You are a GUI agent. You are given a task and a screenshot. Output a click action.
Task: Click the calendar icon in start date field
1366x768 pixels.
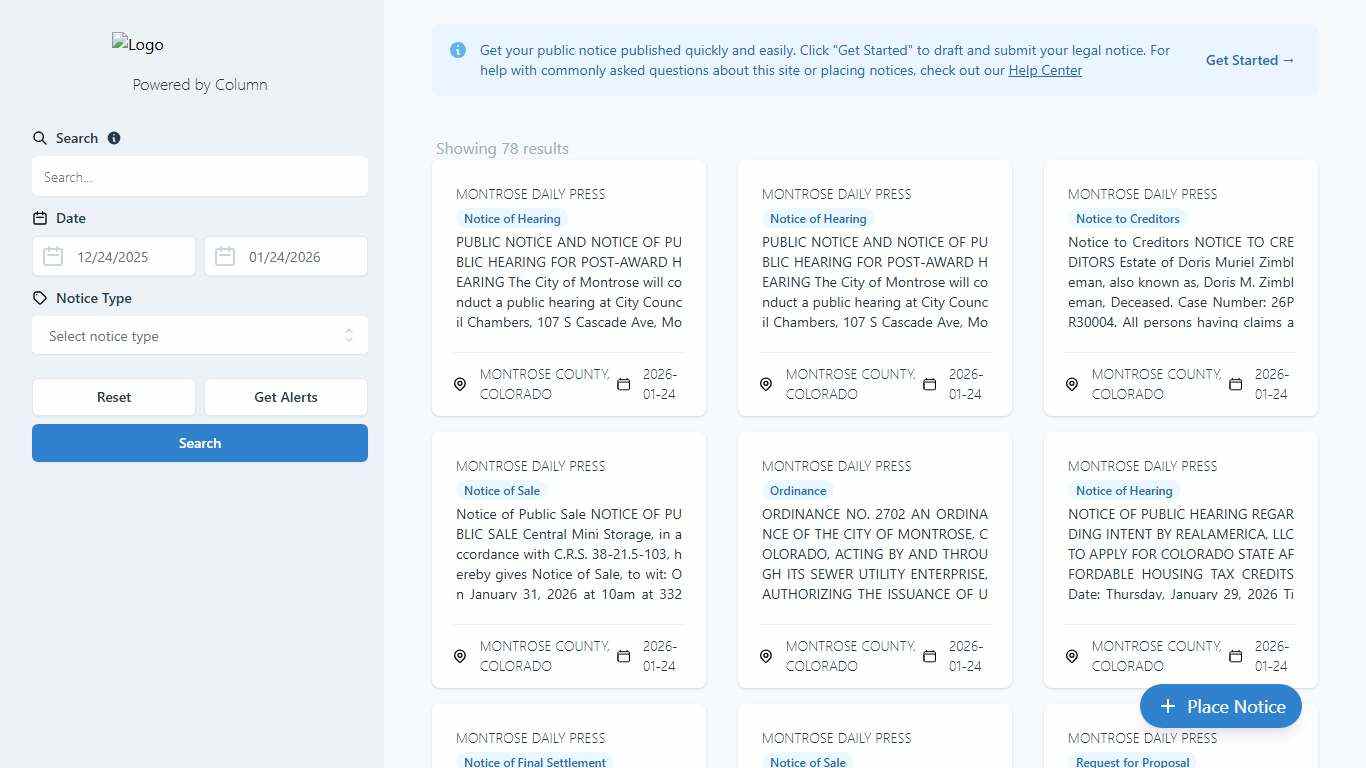coord(53,257)
